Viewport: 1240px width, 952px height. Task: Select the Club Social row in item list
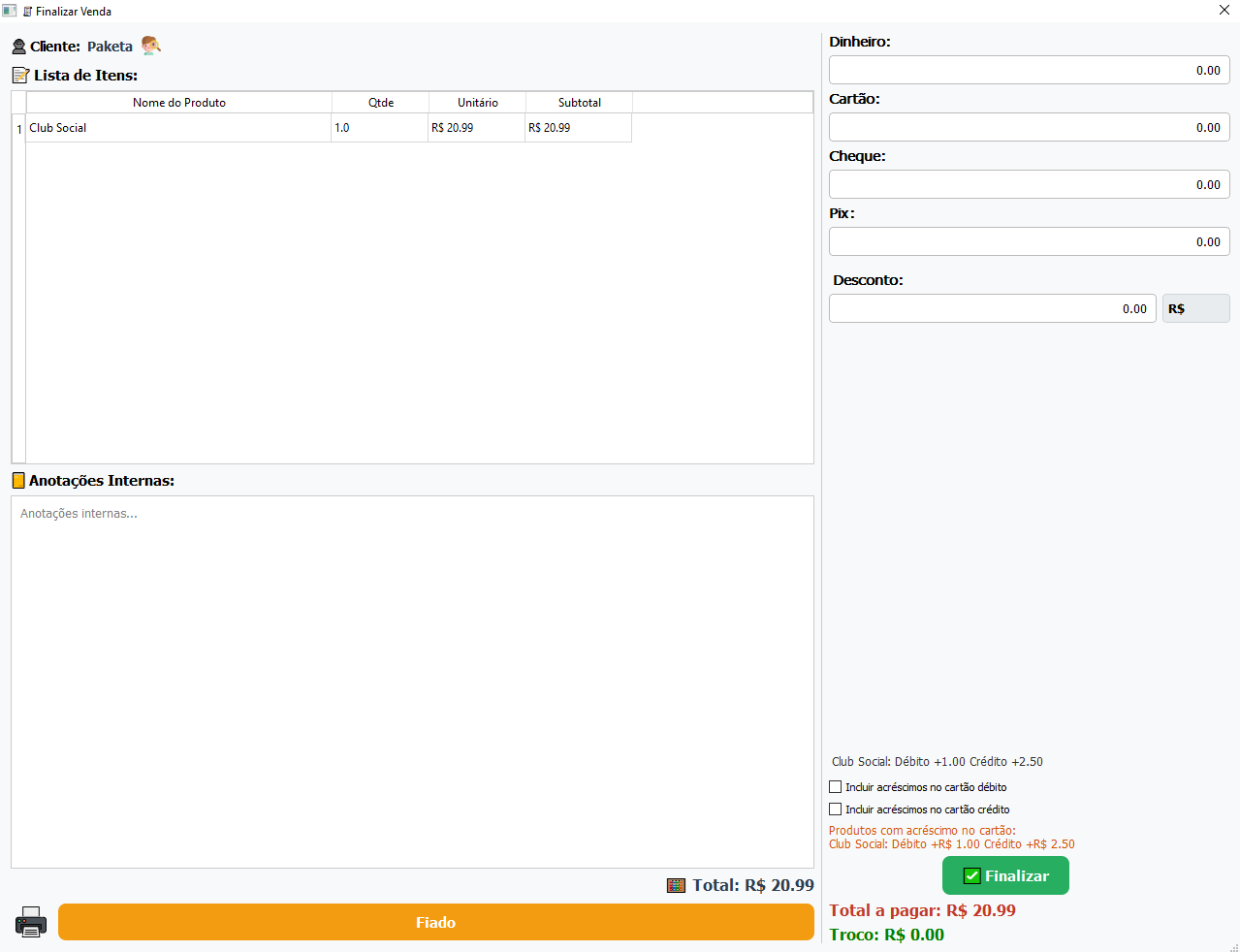tap(178, 128)
